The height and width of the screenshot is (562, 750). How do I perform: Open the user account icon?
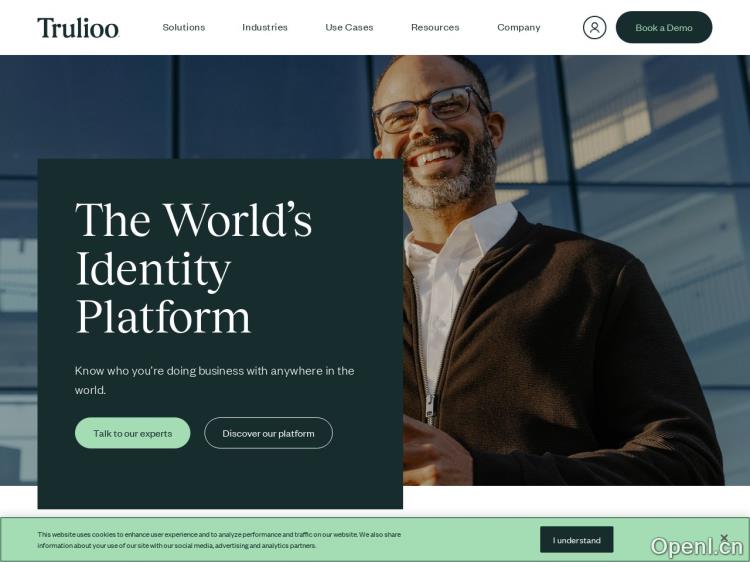pos(594,27)
